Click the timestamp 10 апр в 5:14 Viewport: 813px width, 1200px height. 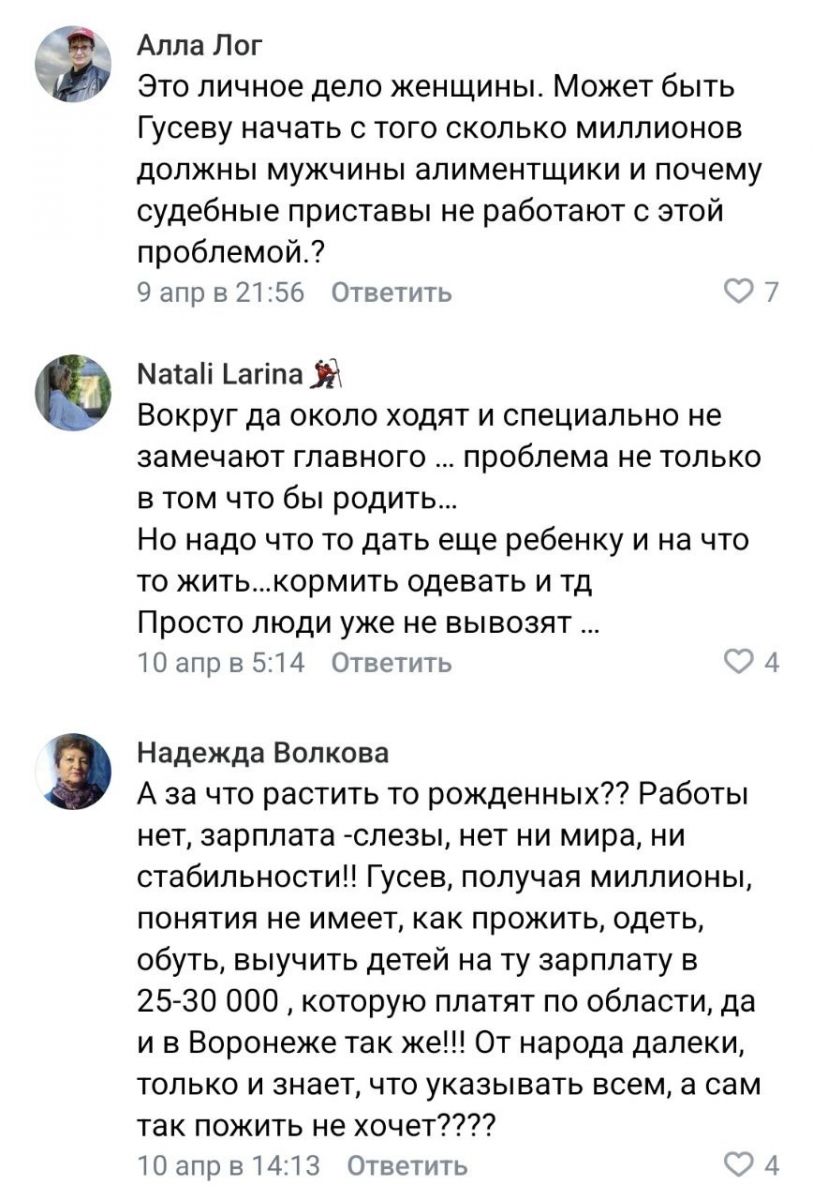[220, 663]
